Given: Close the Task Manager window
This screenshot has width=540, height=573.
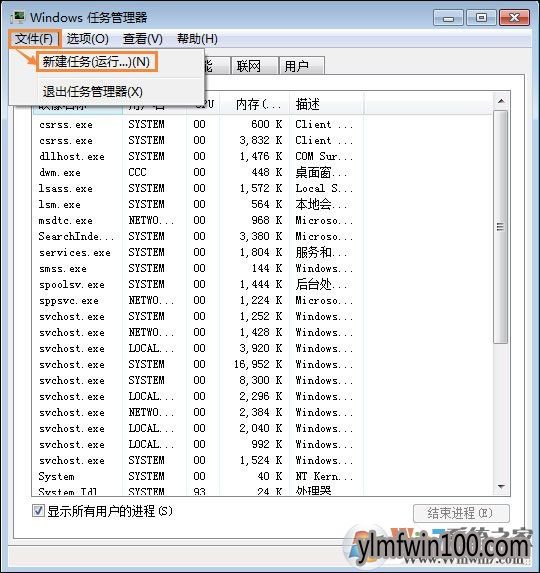Looking at the screenshot, I should pyautogui.click(x=514, y=18).
